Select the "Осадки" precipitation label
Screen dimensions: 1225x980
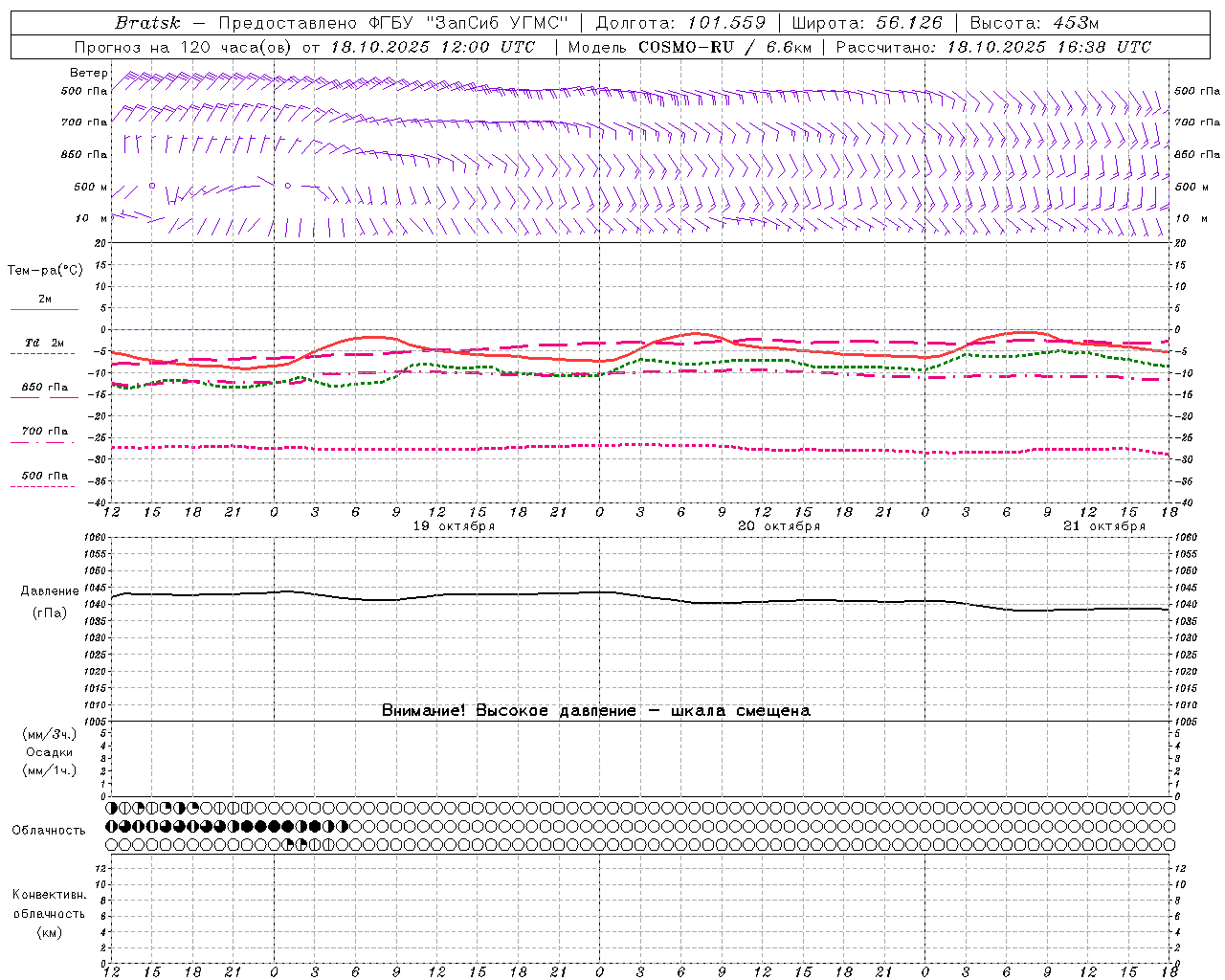pos(50,752)
